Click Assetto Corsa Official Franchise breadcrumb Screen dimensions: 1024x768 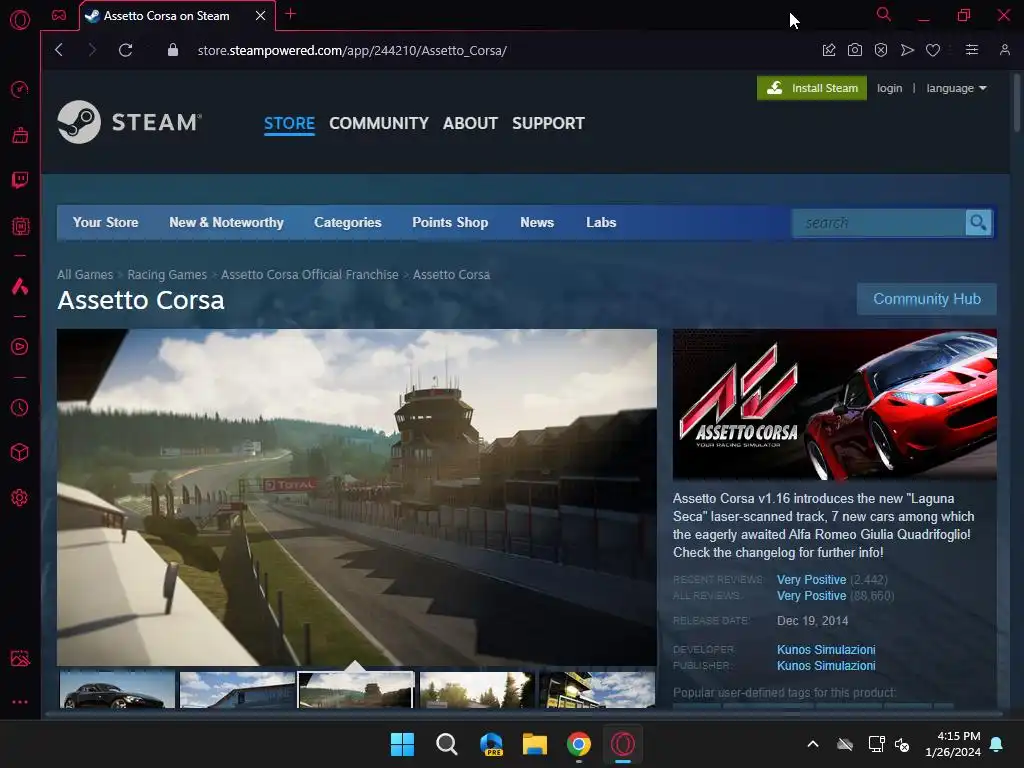pos(310,275)
